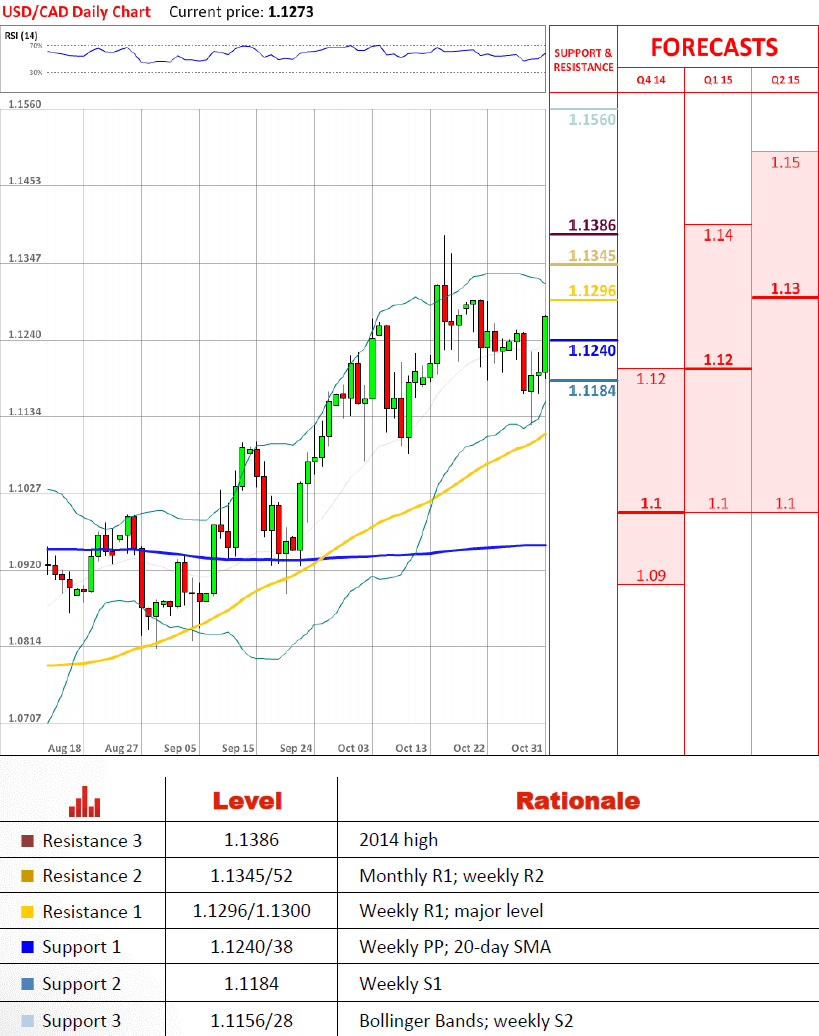Click the Resistance 2 gold swatch

[x=28, y=876]
